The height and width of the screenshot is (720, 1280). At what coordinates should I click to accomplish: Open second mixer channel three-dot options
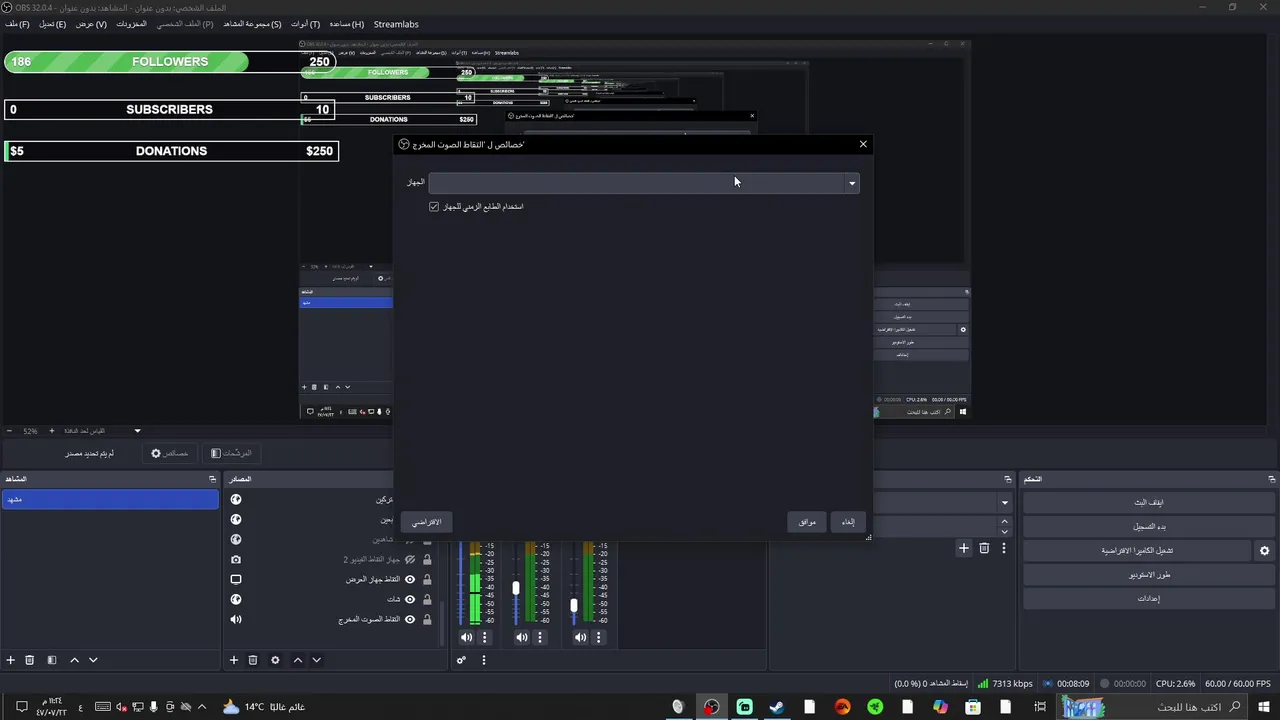pyautogui.click(x=541, y=637)
